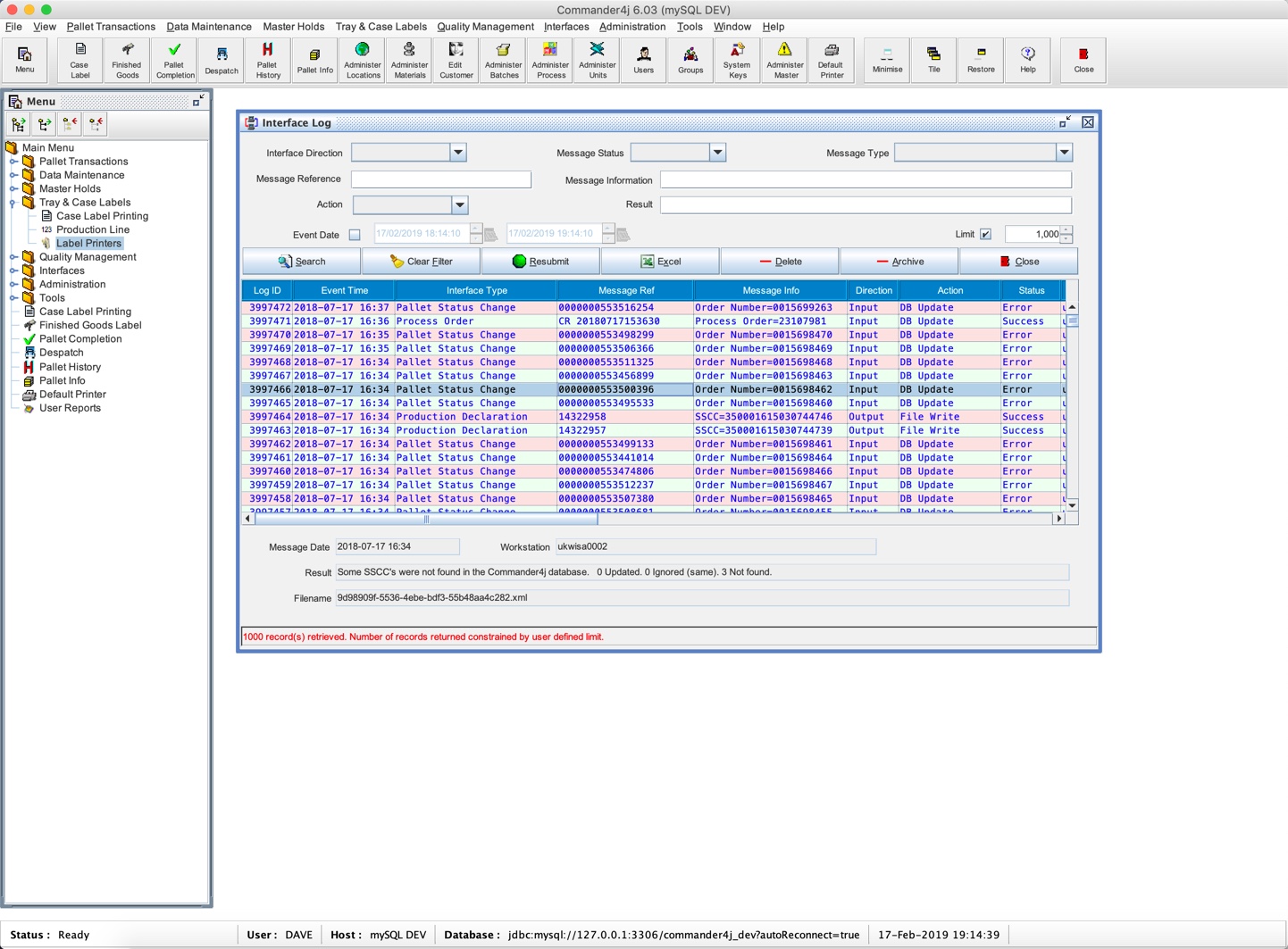Click the Clear Filter button
1288x949 pixels.
(422, 262)
